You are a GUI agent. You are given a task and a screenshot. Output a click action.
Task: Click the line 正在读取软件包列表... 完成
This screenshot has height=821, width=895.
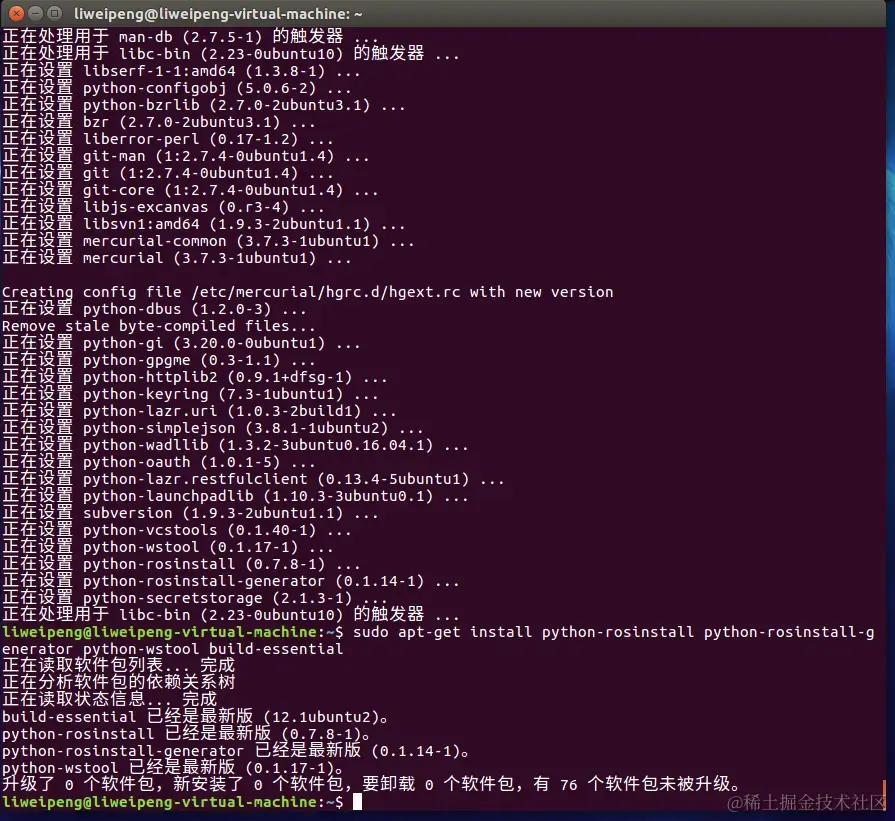pyautogui.click(x=118, y=665)
